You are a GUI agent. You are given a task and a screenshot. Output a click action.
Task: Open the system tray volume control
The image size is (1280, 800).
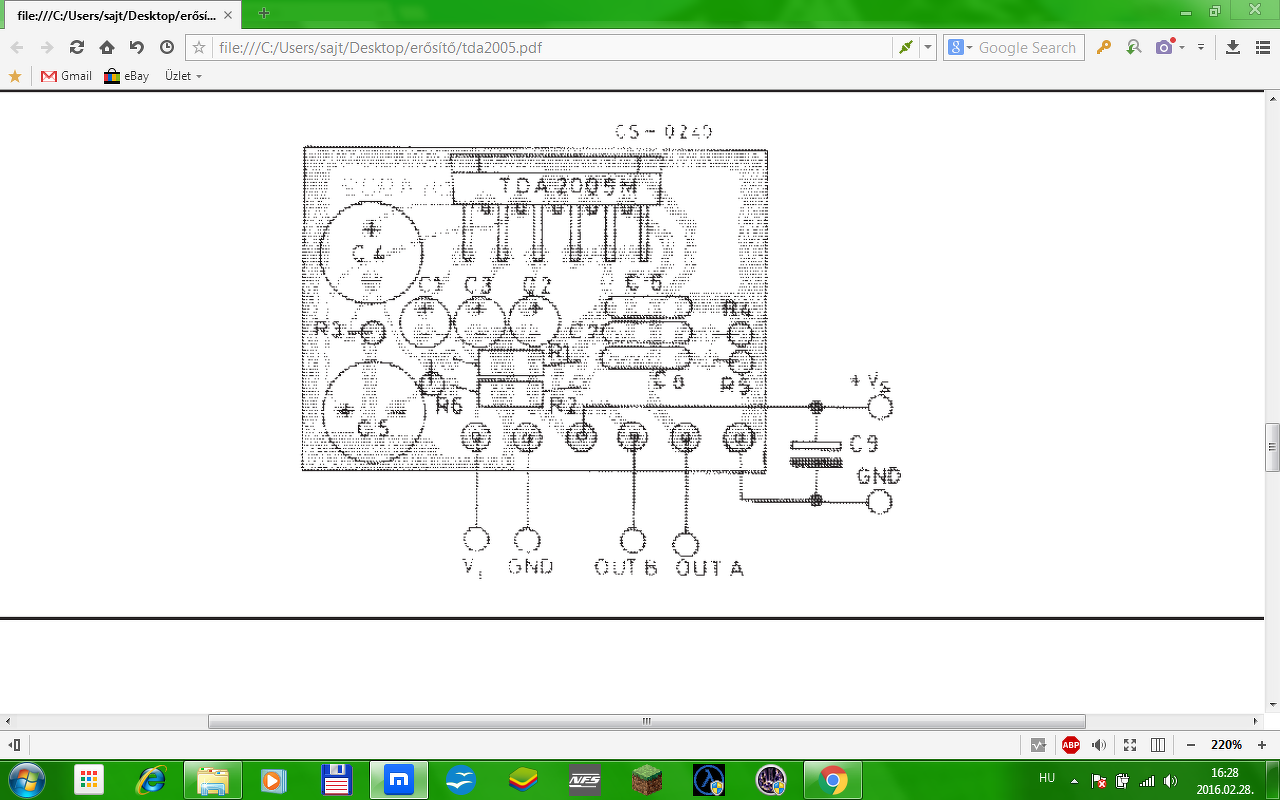point(1171,780)
